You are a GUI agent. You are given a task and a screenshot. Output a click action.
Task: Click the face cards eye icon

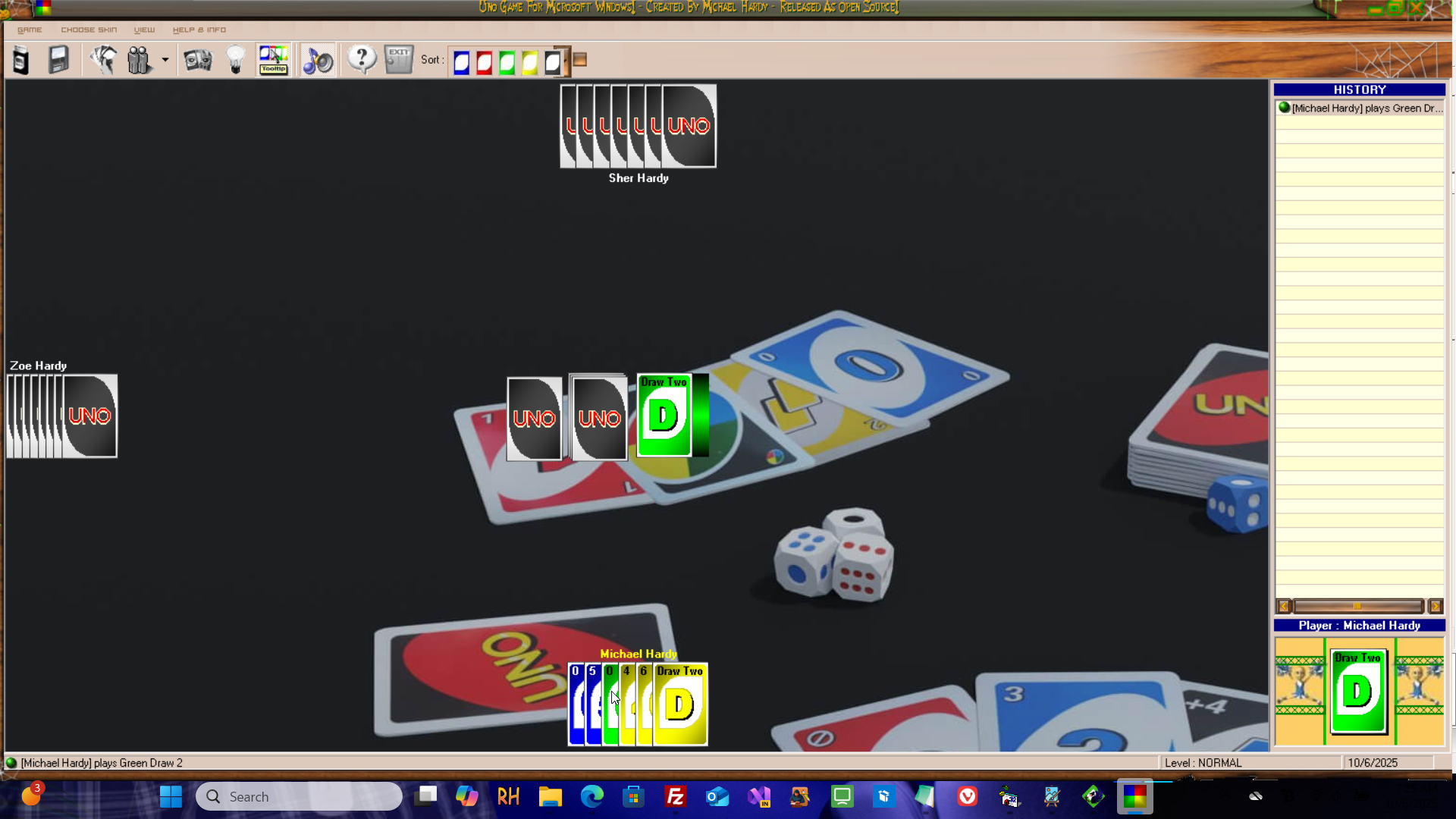(198, 60)
